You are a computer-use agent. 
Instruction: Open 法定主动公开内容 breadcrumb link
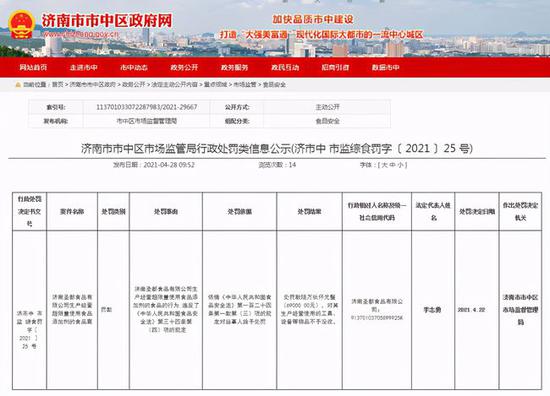174,85
